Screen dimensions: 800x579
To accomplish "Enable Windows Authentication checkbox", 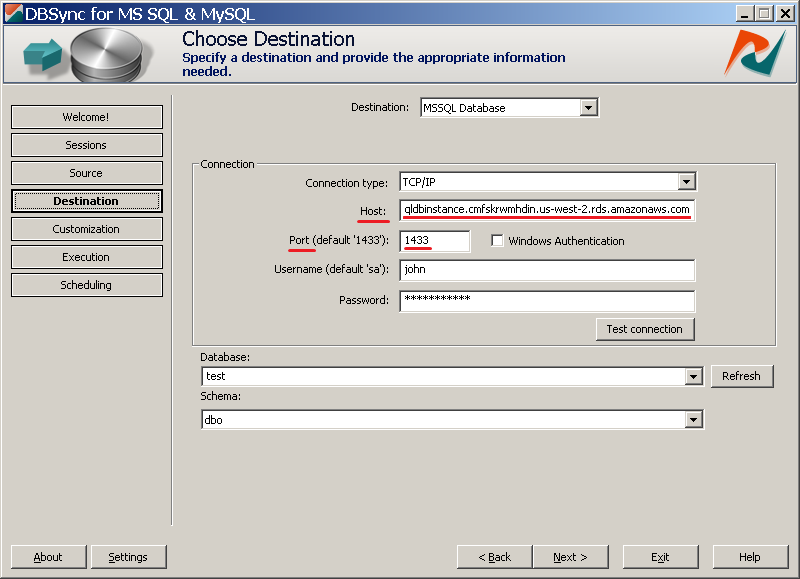I will [497, 240].
